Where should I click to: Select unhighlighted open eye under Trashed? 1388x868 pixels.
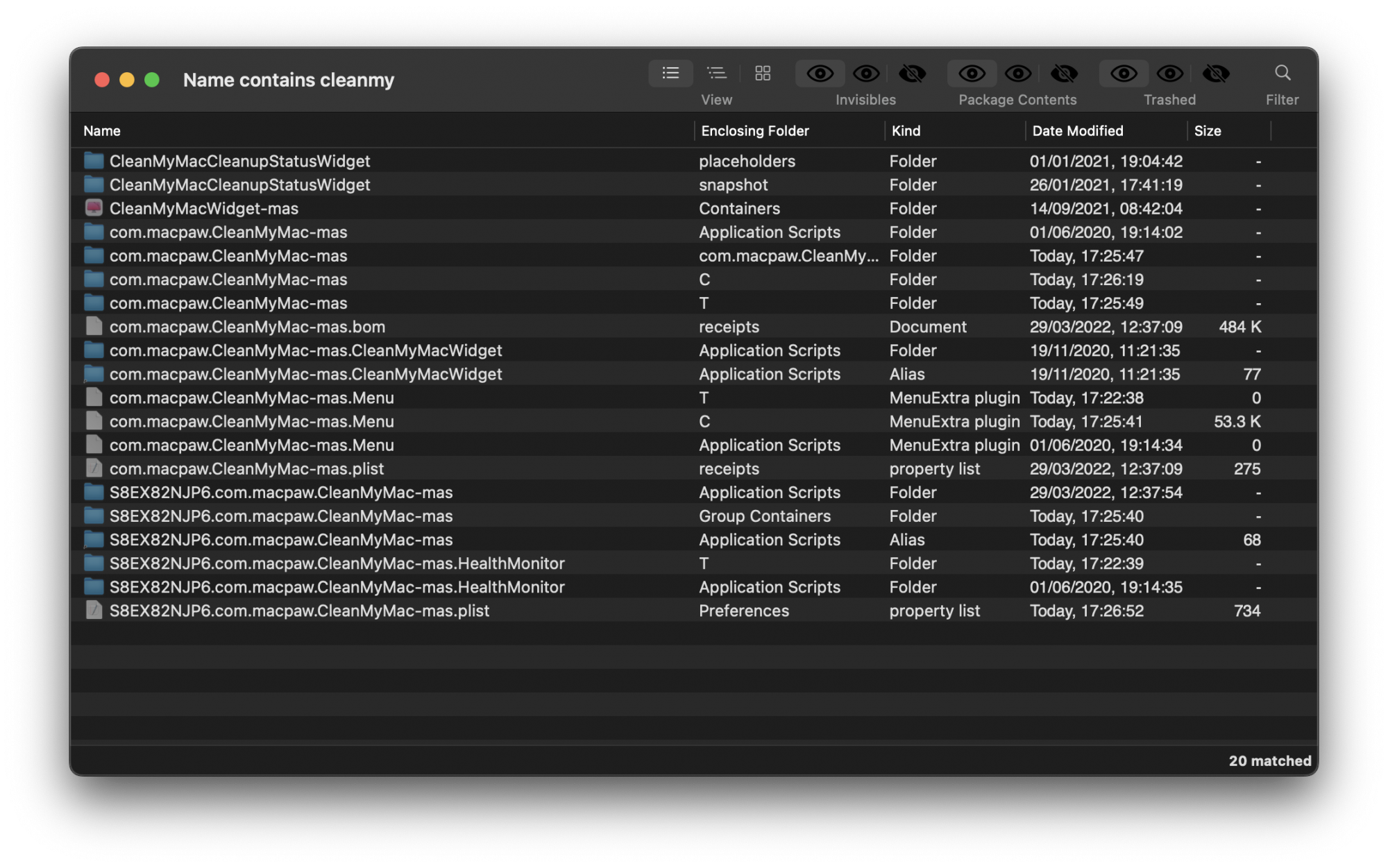[1170, 73]
